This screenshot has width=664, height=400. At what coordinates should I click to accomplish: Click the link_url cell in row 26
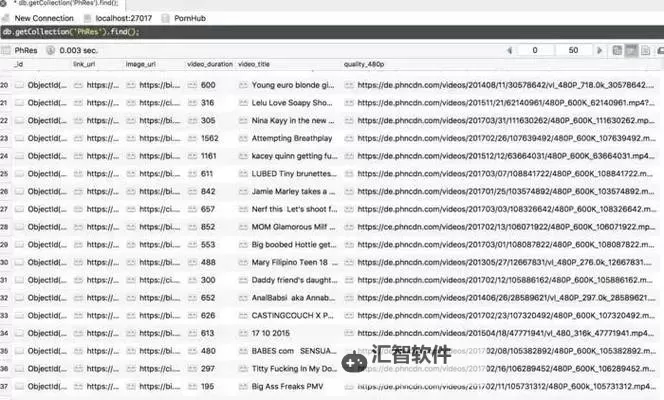tap(103, 192)
